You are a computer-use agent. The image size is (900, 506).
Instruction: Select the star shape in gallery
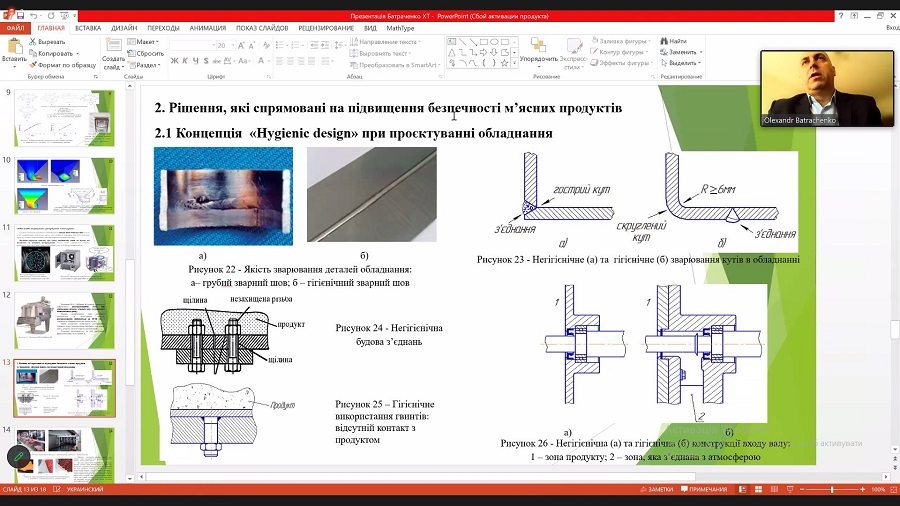pos(504,63)
